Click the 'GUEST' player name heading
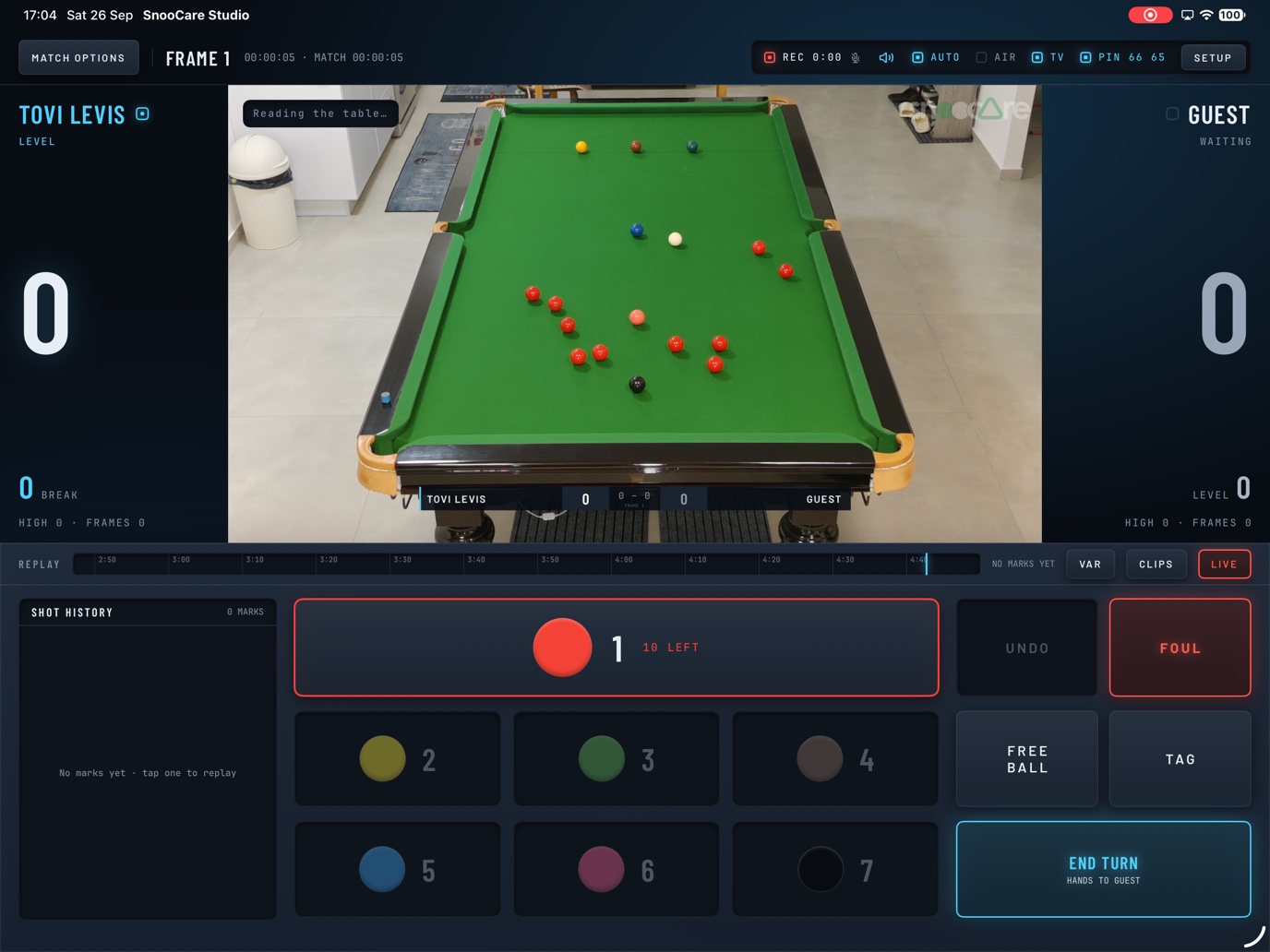The height and width of the screenshot is (952, 1270). pyautogui.click(x=1218, y=114)
